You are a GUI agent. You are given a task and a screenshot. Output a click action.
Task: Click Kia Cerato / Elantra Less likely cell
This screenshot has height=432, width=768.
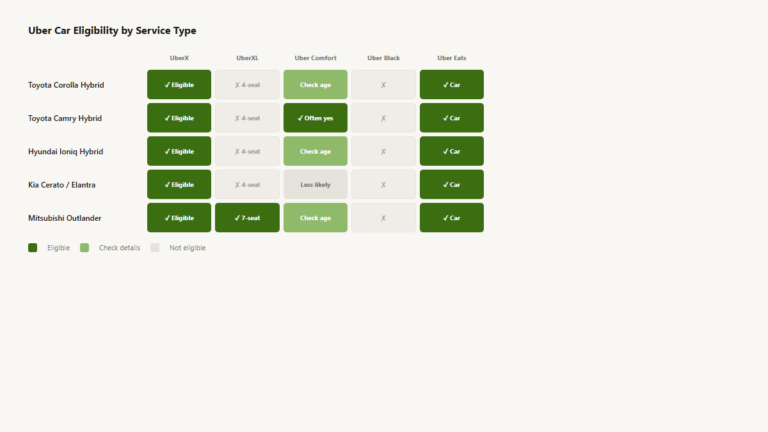(315, 184)
